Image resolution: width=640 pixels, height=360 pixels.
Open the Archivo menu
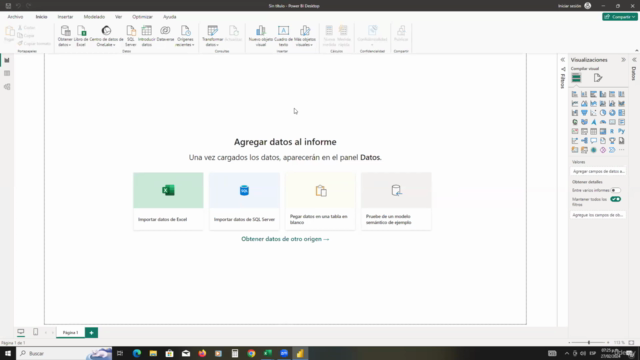(x=16, y=17)
